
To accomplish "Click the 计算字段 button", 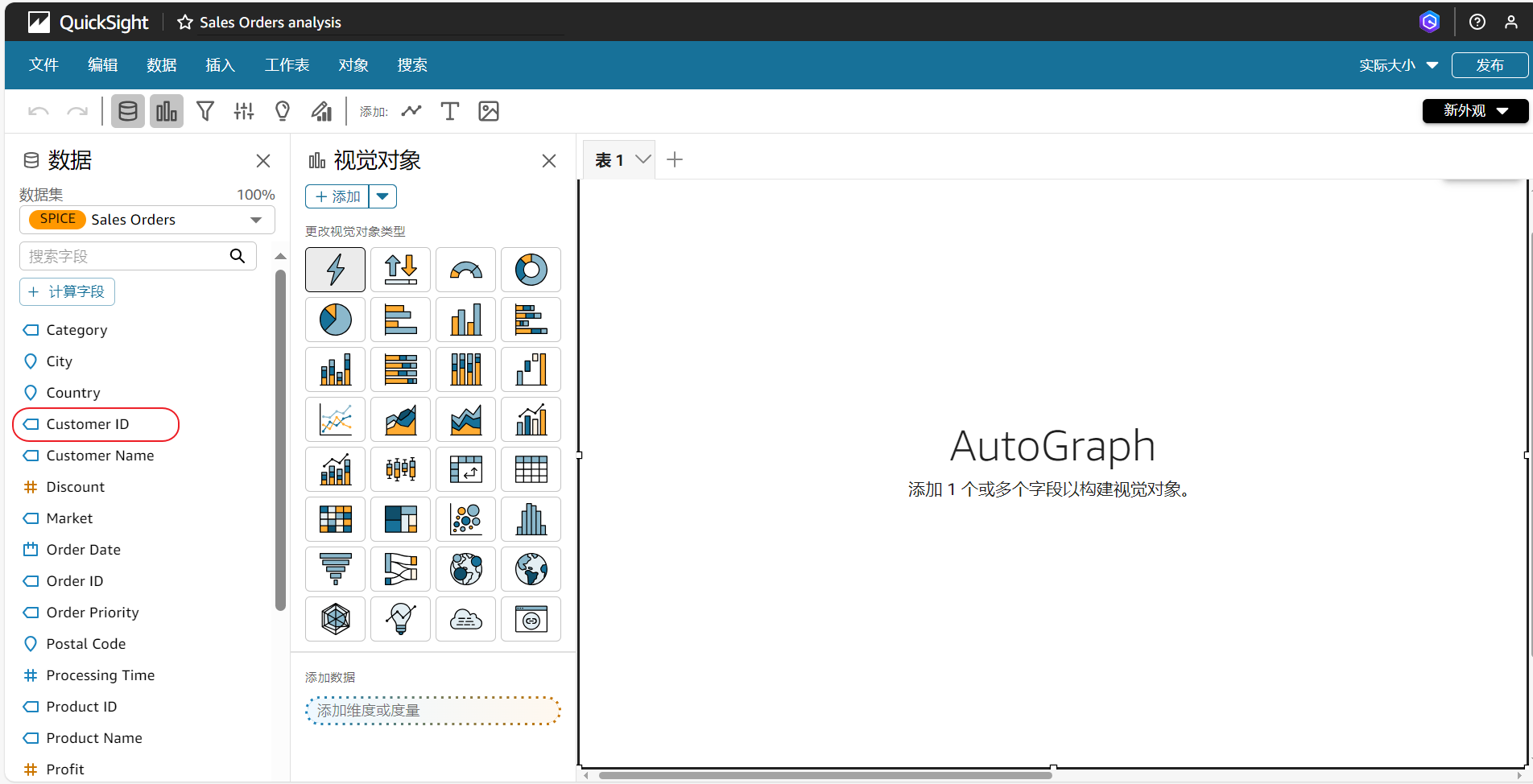I will [67, 291].
